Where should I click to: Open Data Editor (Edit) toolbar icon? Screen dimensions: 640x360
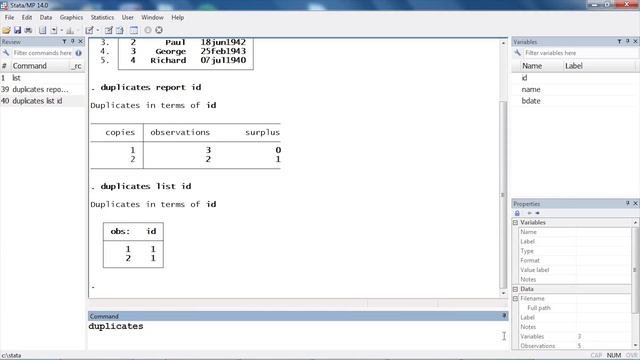pyautogui.click(x=109, y=30)
